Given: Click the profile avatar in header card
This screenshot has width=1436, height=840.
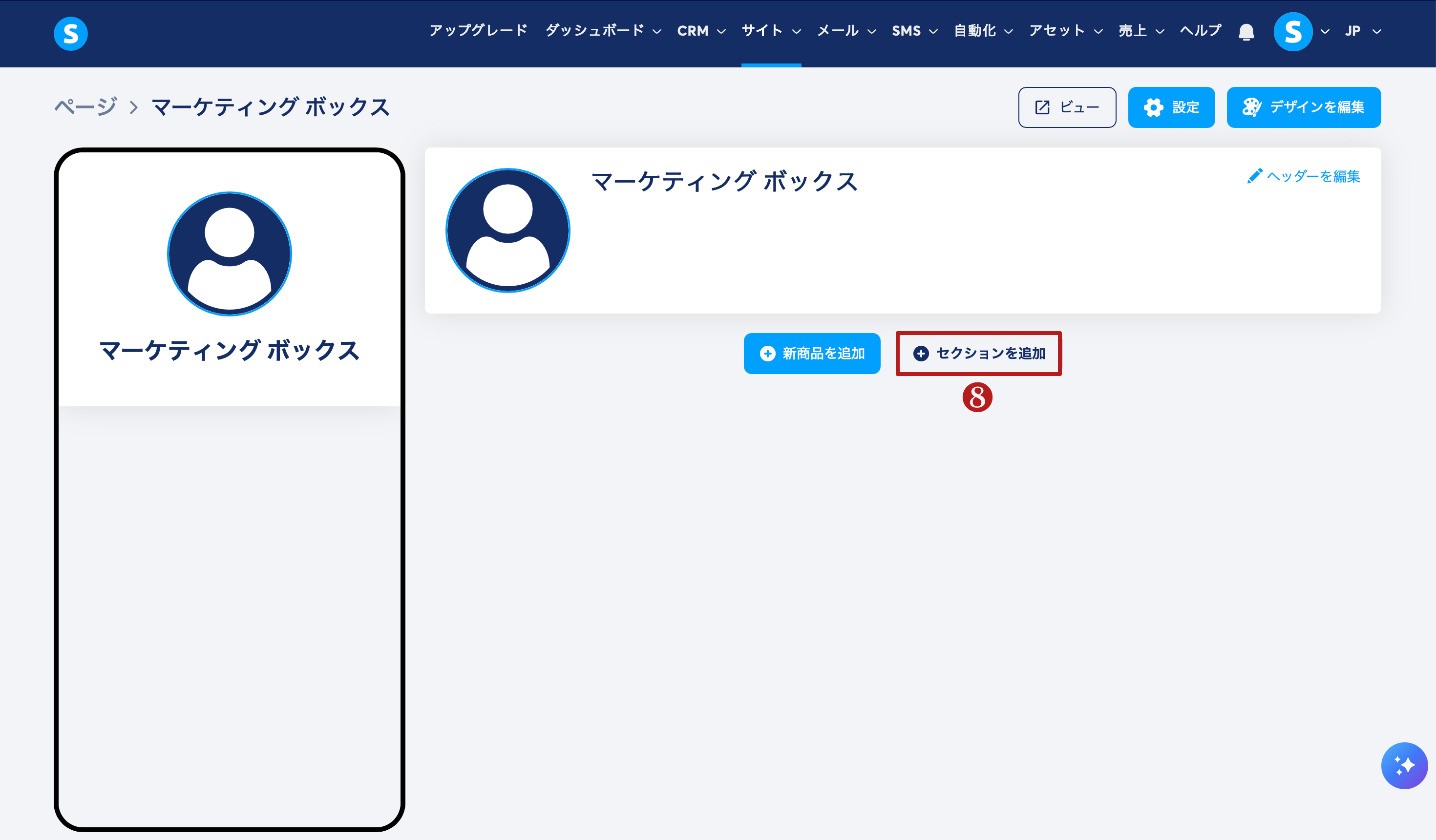Looking at the screenshot, I should [x=507, y=230].
